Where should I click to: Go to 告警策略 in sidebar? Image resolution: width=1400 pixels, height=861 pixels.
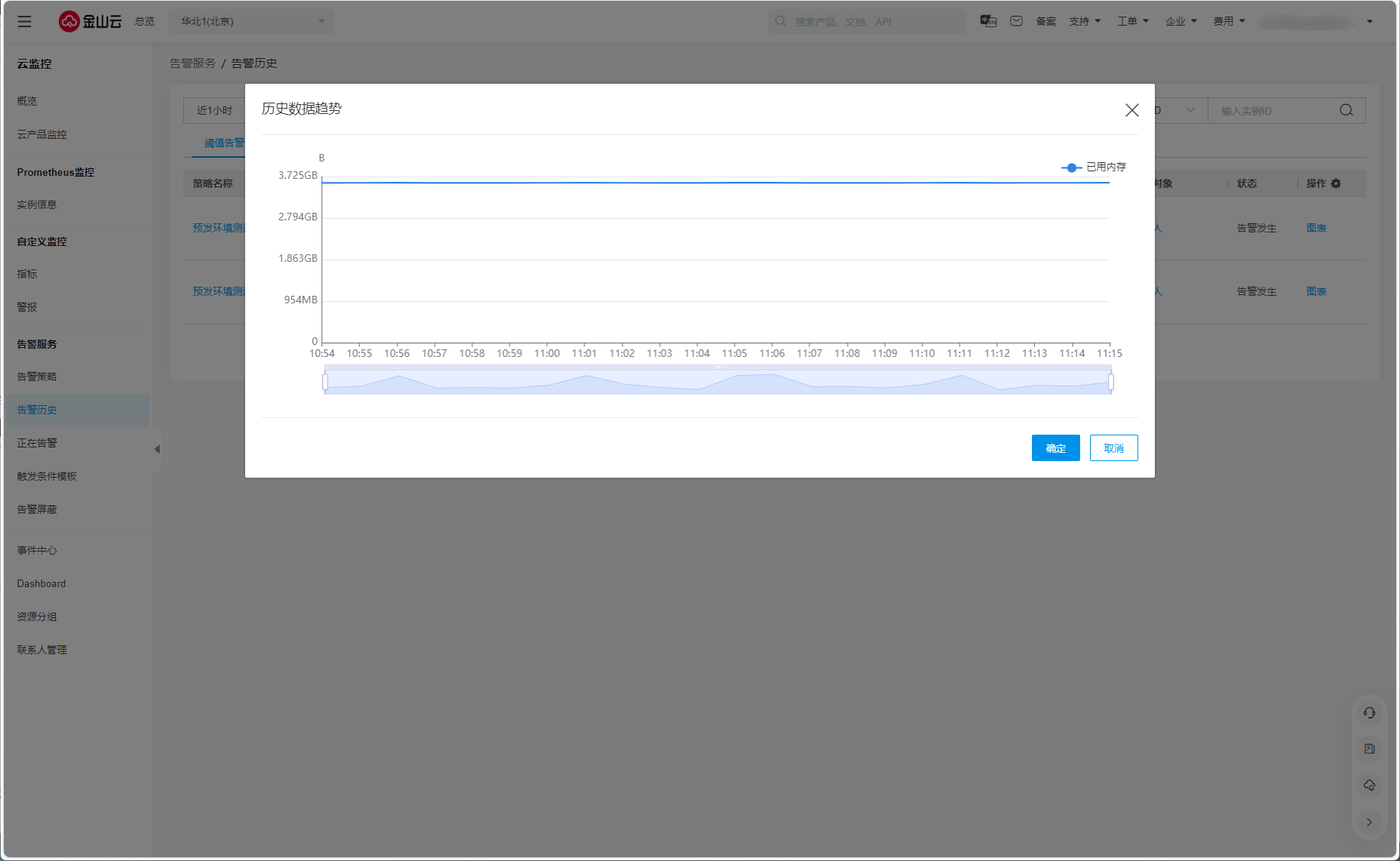[x=37, y=377]
